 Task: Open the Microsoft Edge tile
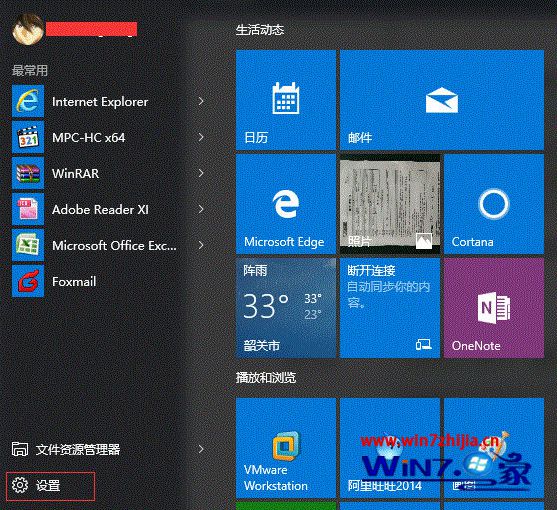click(286, 204)
